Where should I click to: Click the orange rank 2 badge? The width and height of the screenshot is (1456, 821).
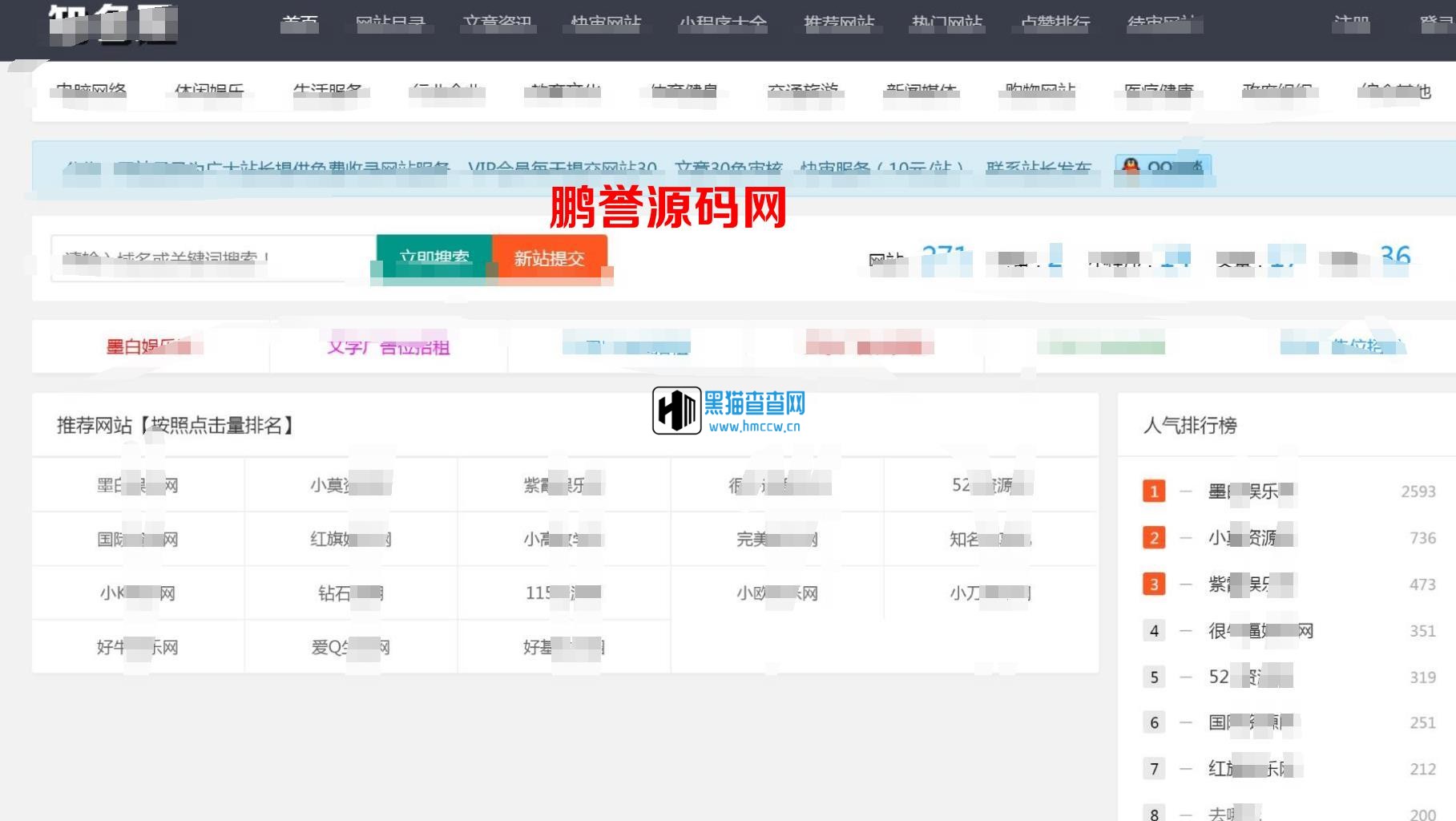1153,538
